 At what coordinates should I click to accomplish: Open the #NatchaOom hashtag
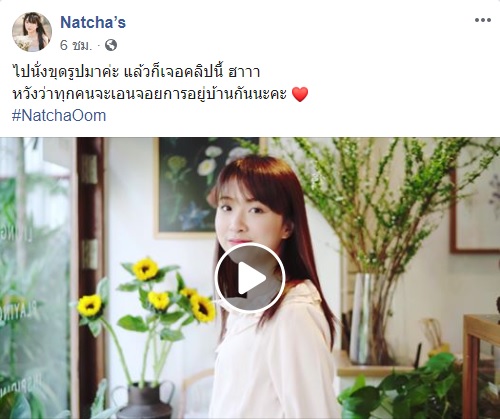coord(59,116)
